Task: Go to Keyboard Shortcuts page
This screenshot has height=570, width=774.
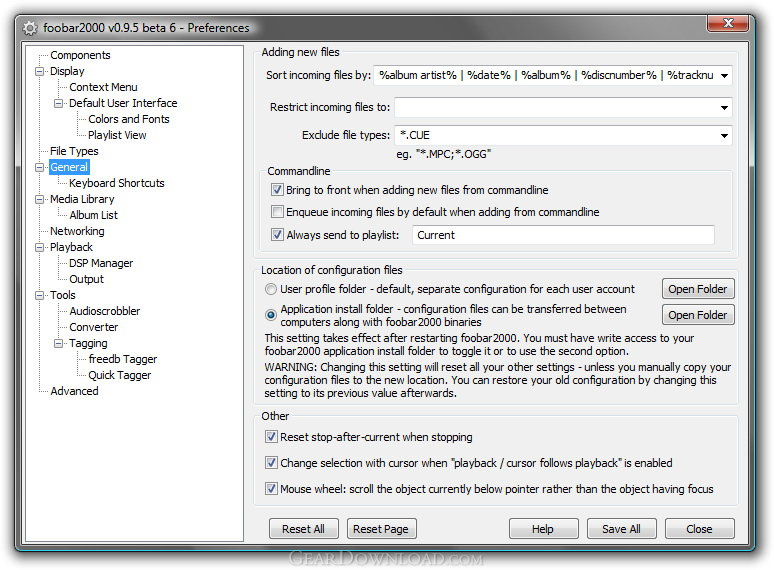Action: 116,183
